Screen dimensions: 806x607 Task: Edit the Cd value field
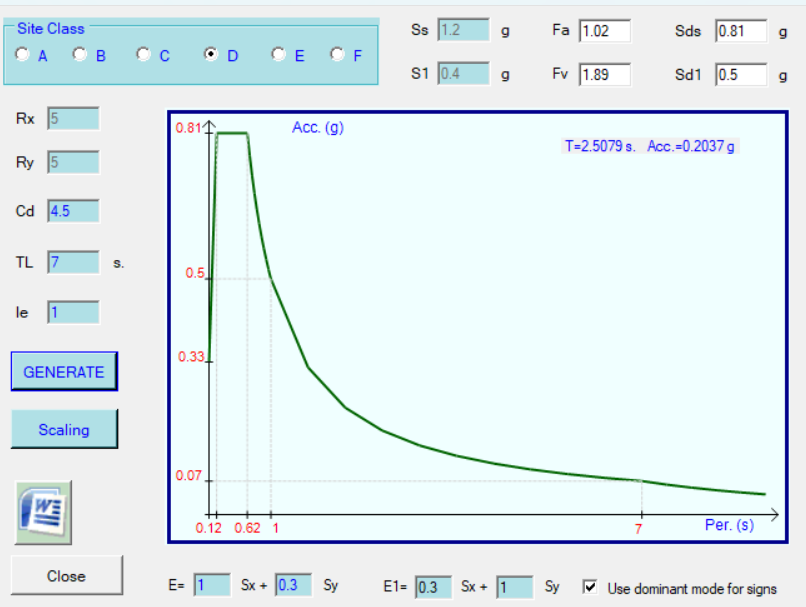pos(74,211)
